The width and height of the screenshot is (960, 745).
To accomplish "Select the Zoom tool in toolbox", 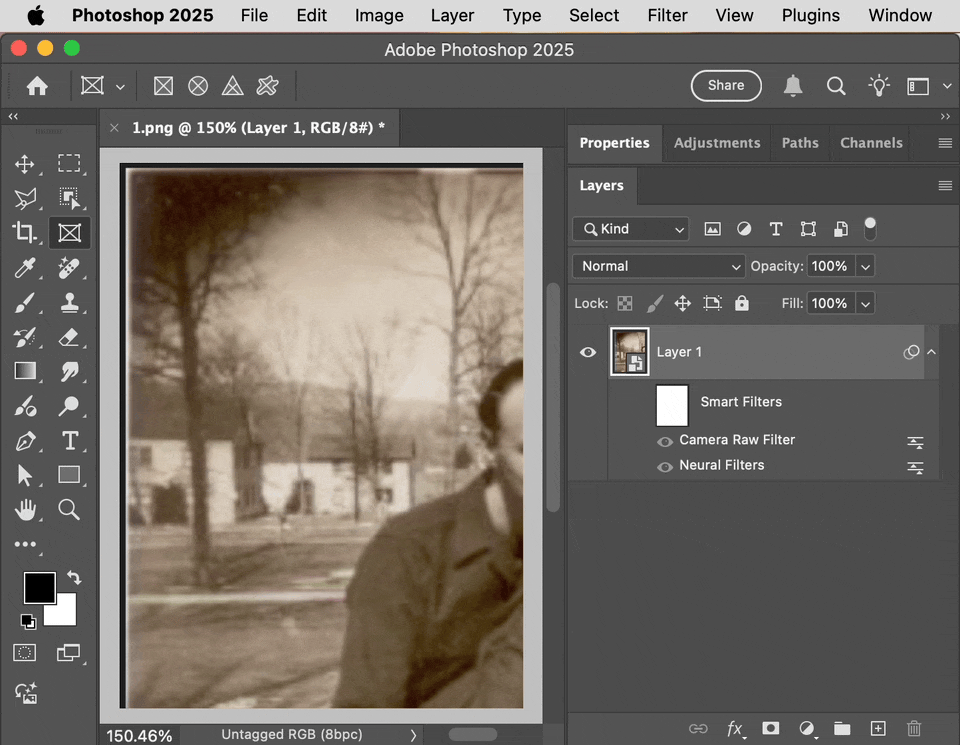I will click(69, 509).
